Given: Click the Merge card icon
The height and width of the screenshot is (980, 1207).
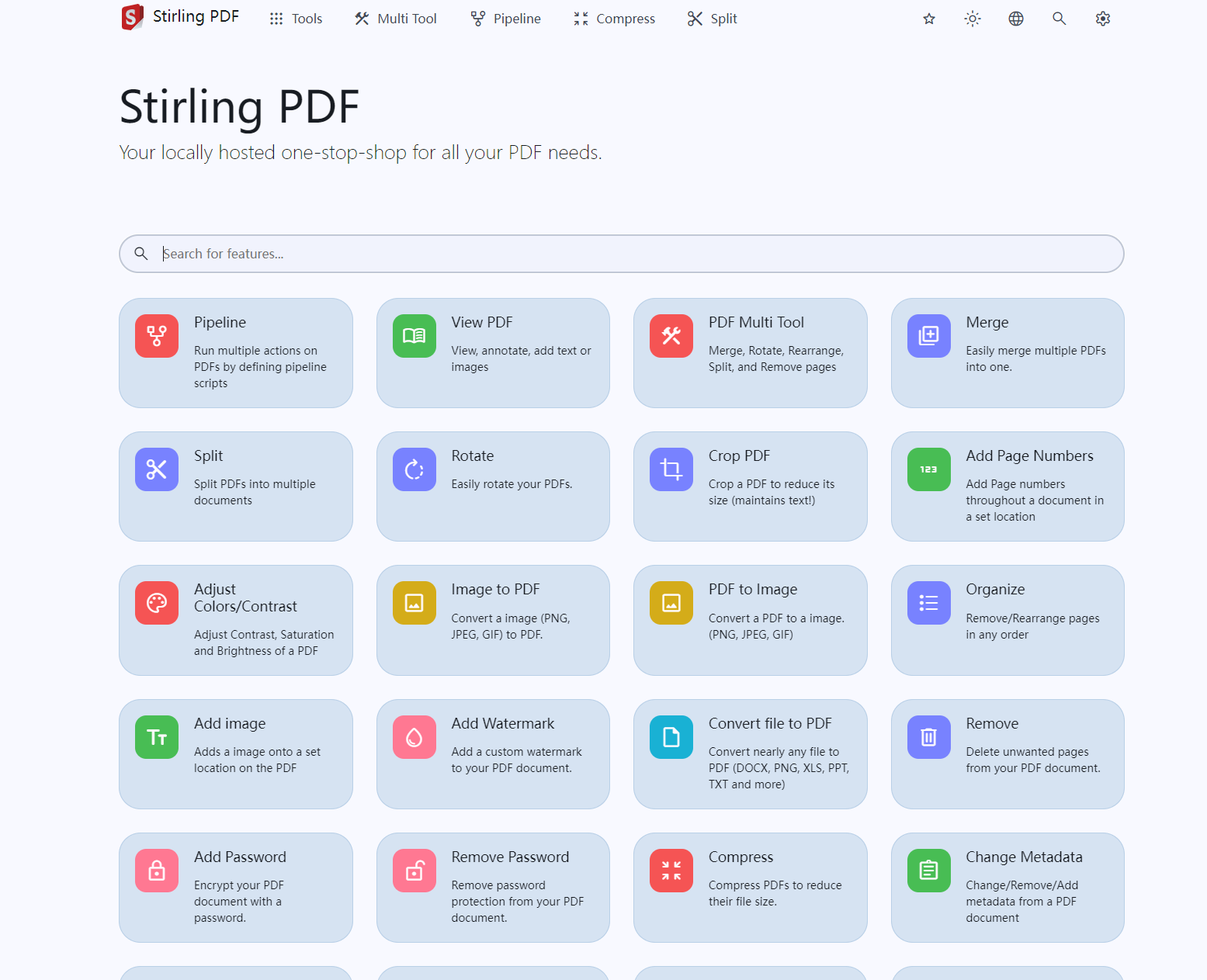Looking at the screenshot, I should [x=929, y=336].
